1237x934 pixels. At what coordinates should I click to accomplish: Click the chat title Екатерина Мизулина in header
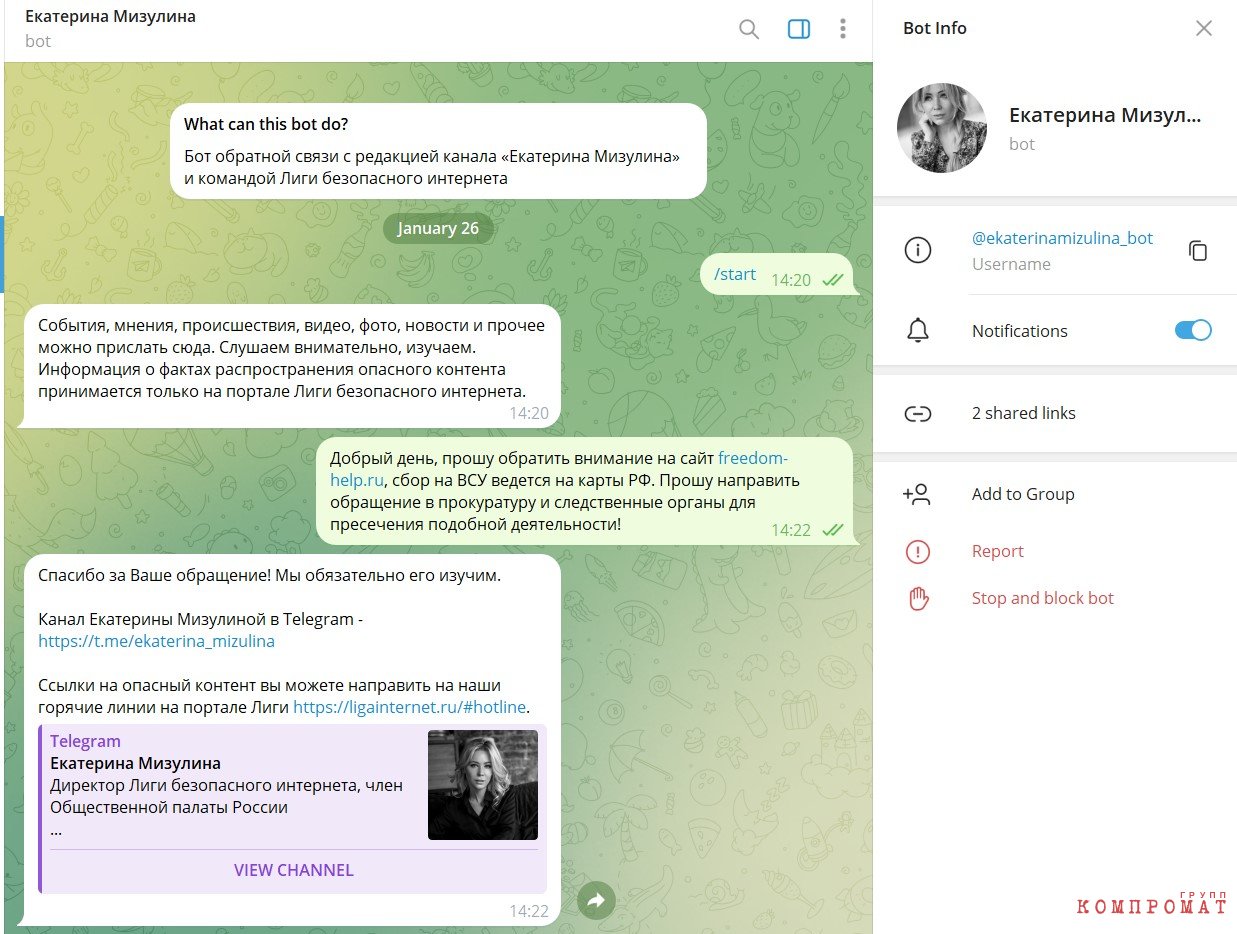pyautogui.click(x=110, y=17)
